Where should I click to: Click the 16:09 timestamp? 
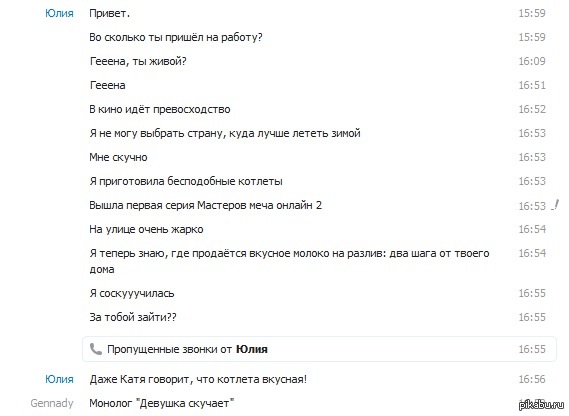[532, 61]
